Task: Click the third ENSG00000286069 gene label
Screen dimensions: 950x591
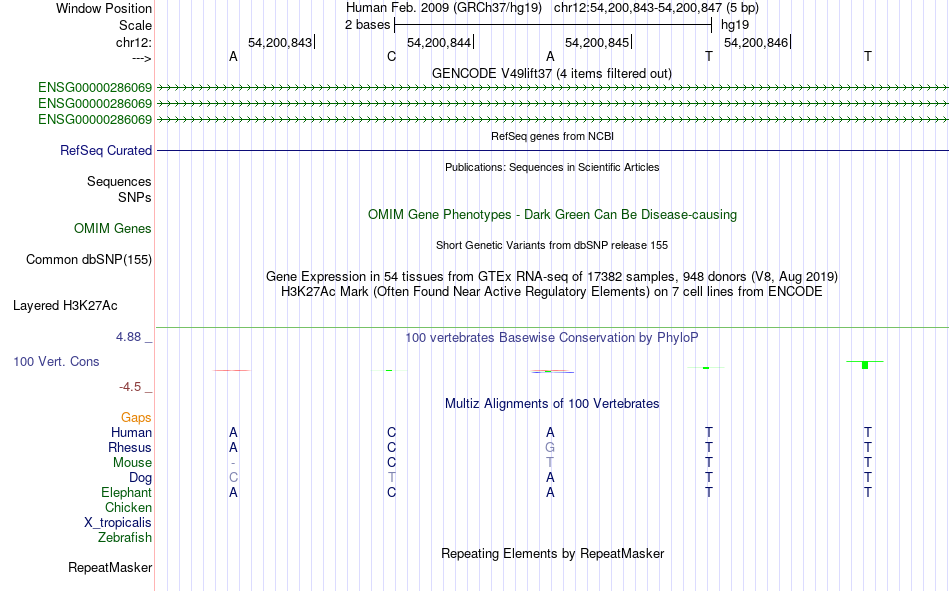Action: click(x=95, y=119)
